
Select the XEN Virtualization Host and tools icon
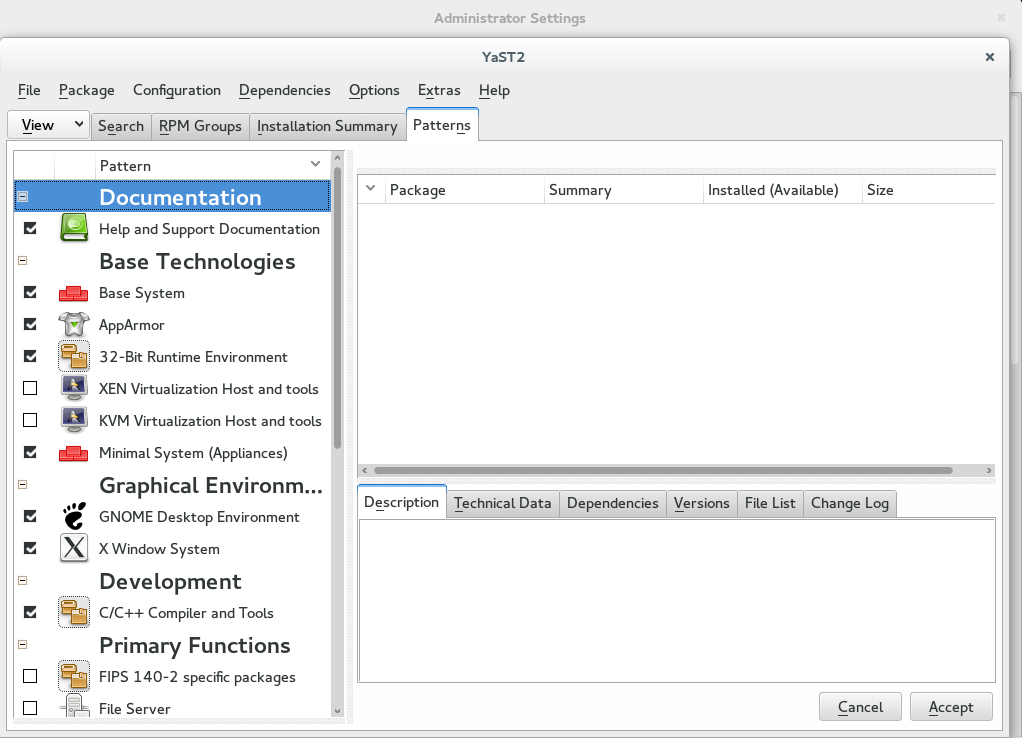(73, 388)
